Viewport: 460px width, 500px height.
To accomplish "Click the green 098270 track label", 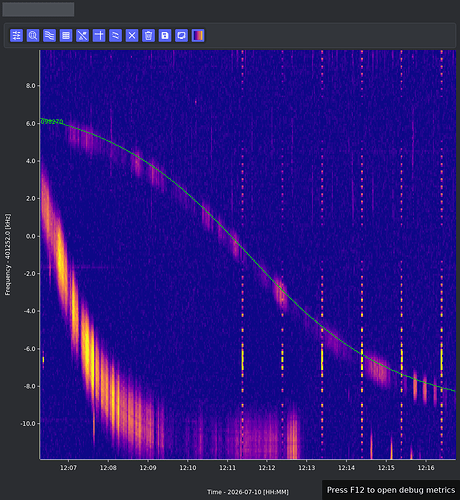I will (x=52, y=121).
